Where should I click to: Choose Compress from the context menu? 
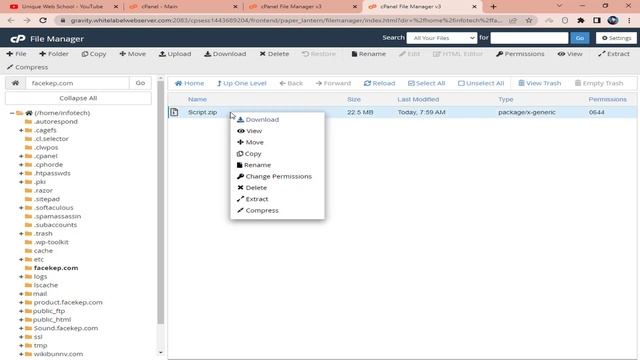tap(258, 211)
